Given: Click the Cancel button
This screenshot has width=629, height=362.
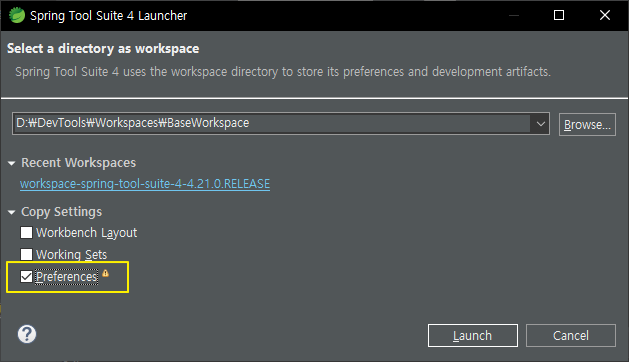Looking at the screenshot, I should (570, 335).
